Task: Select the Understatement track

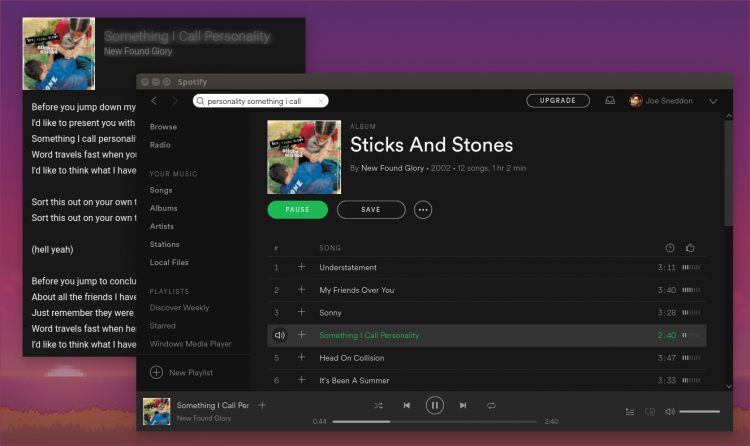Action: (487, 268)
